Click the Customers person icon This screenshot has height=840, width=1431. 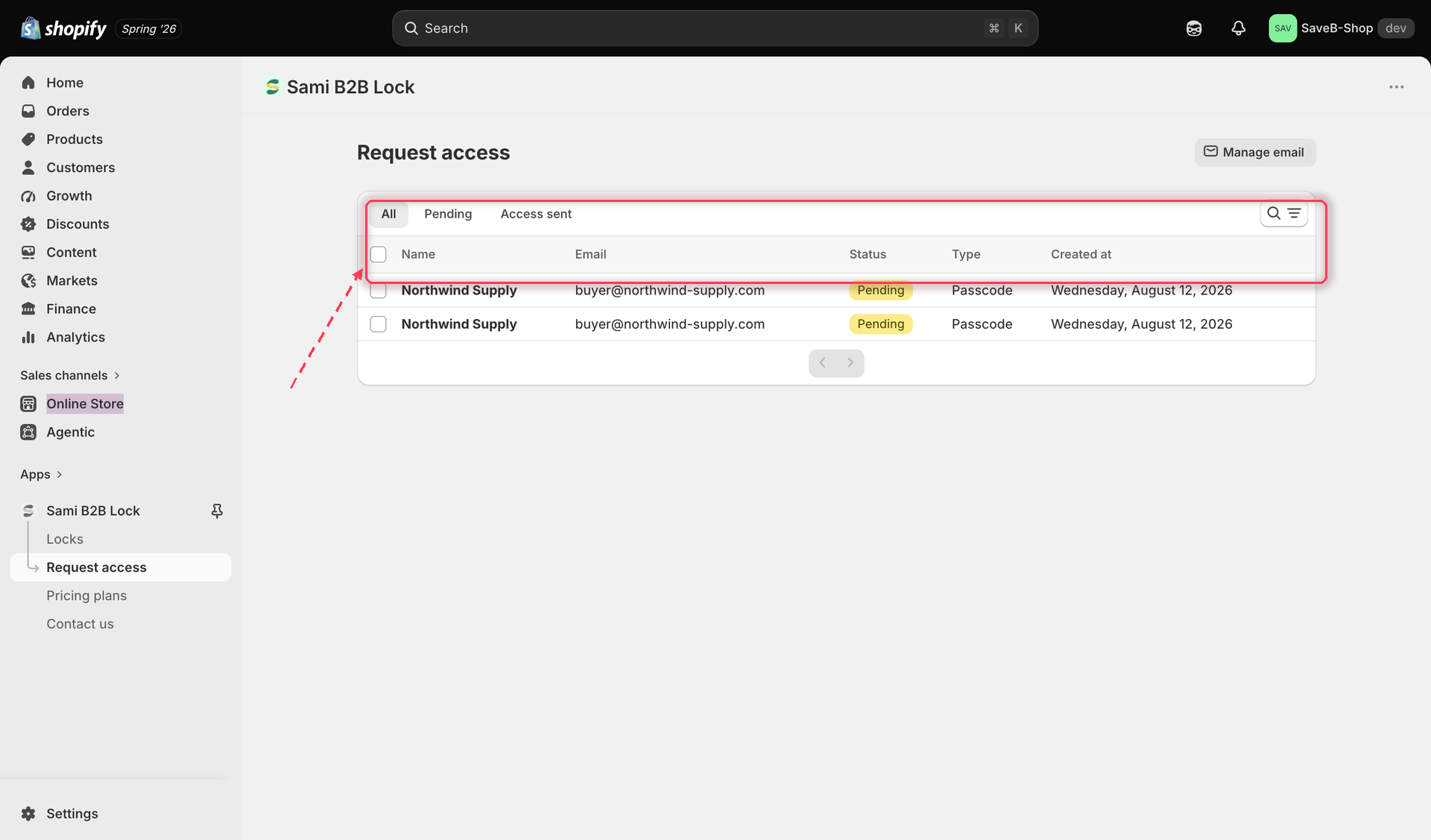coord(28,168)
